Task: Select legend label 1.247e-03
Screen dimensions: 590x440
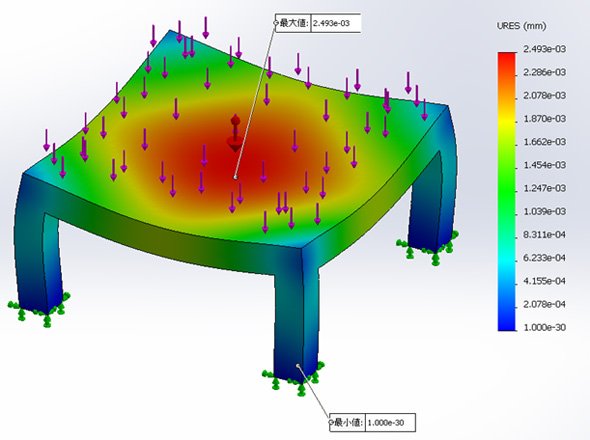Action: pos(544,188)
